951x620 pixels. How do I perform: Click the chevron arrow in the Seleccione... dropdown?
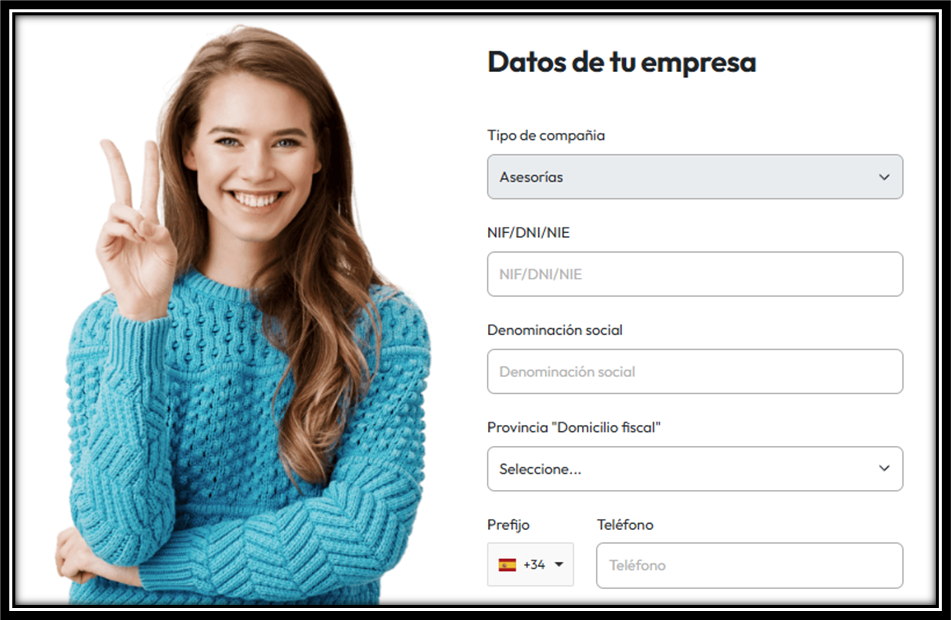[884, 468]
